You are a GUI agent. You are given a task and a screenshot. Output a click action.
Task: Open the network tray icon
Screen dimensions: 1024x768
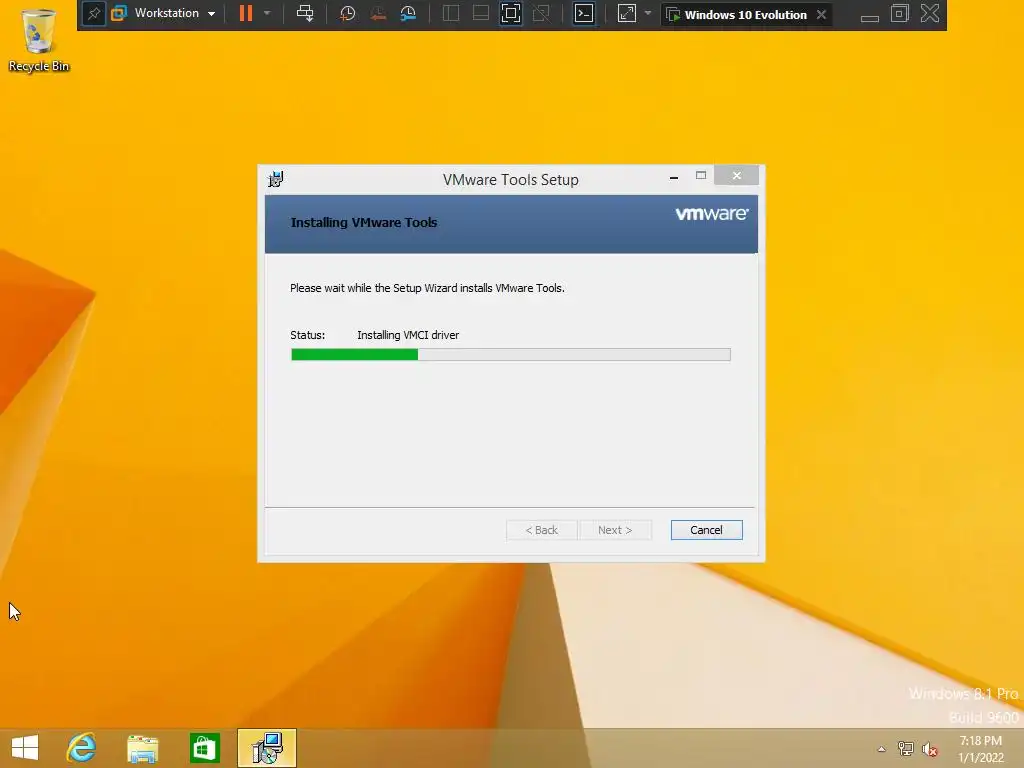(x=906, y=749)
